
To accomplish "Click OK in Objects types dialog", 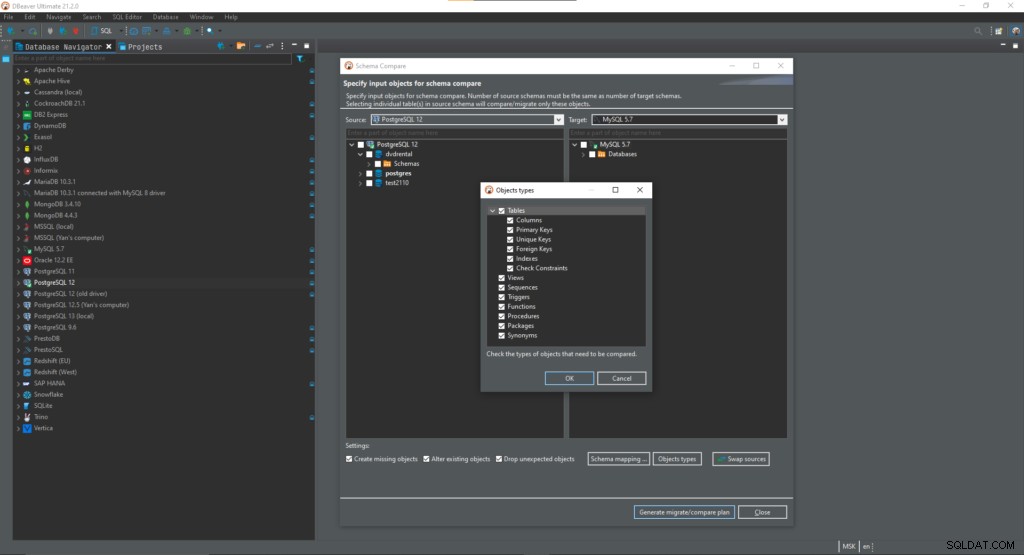I will [569, 378].
